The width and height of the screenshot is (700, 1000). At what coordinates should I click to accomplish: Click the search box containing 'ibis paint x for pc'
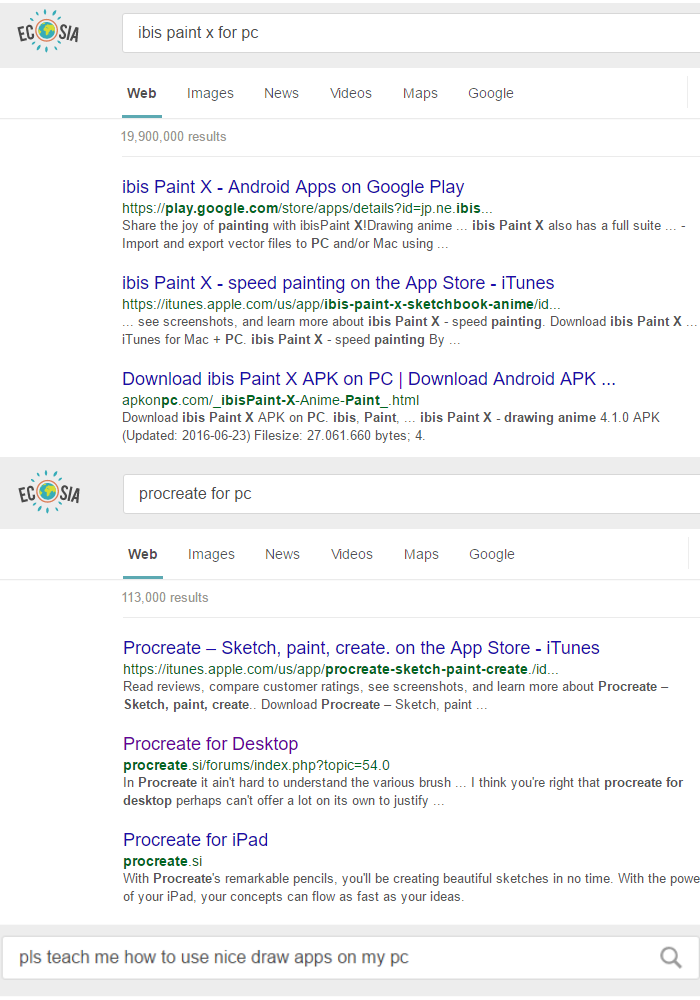point(400,33)
